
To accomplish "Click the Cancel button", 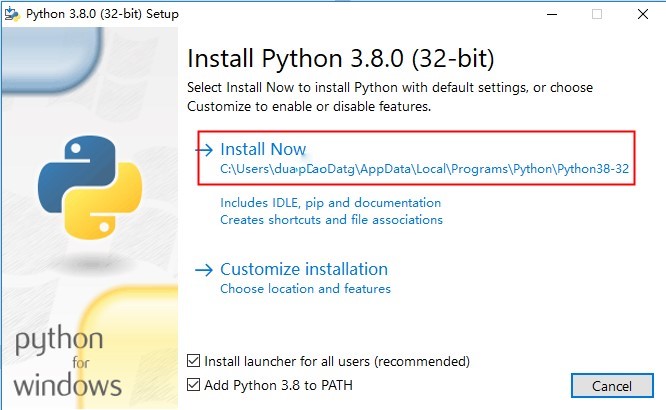I will click(612, 386).
